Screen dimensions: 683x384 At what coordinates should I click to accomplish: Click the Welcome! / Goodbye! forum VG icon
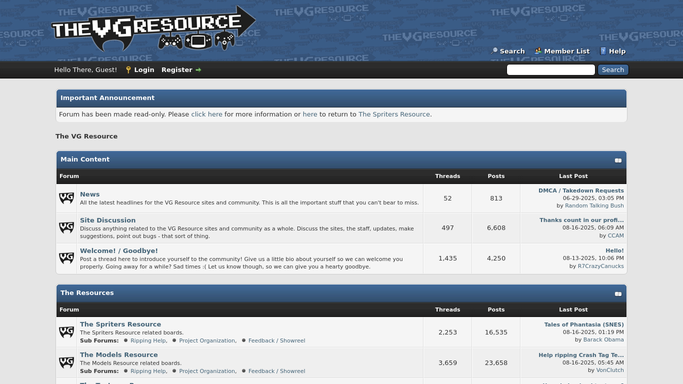click(x=67, y=258)
